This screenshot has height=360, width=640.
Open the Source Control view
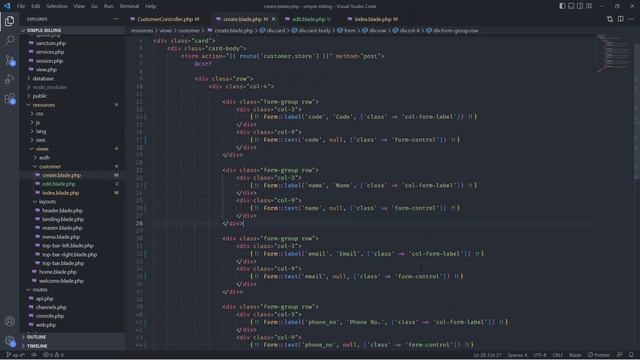[x=9, y=60]
